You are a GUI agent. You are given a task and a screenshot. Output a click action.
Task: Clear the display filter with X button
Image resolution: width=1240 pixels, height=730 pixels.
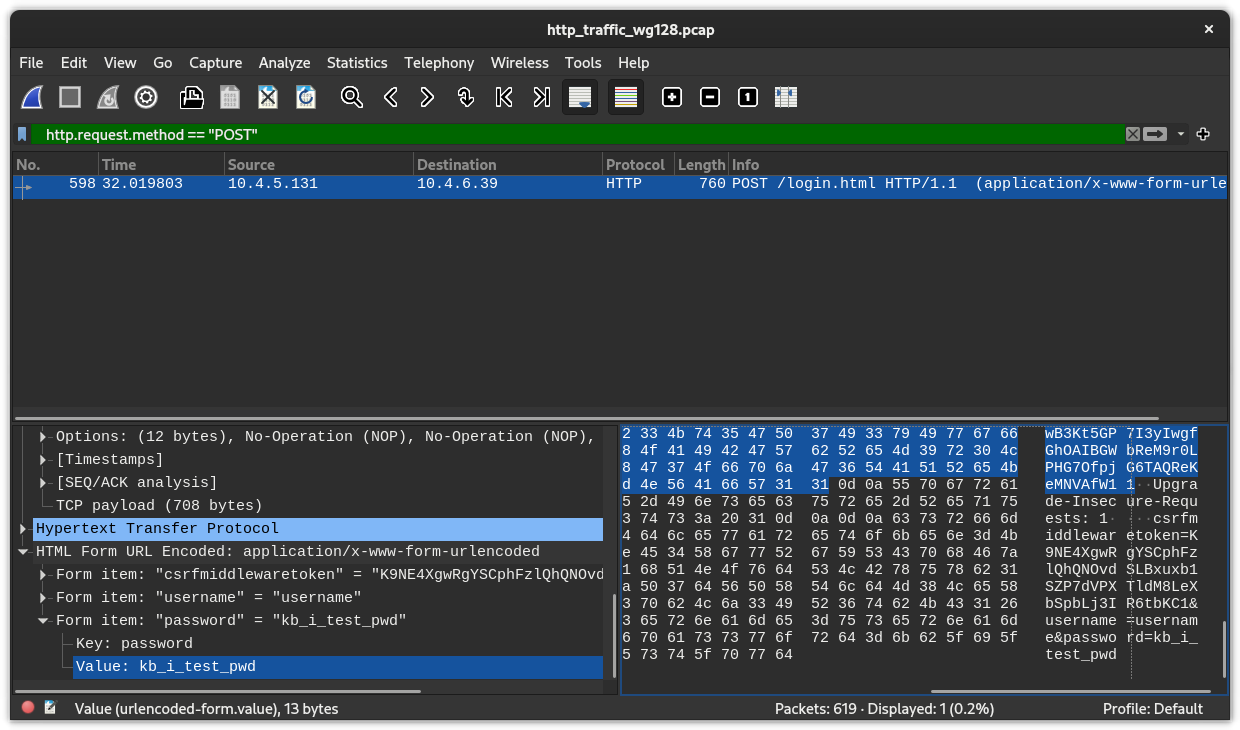click(x=1132, y=134)
